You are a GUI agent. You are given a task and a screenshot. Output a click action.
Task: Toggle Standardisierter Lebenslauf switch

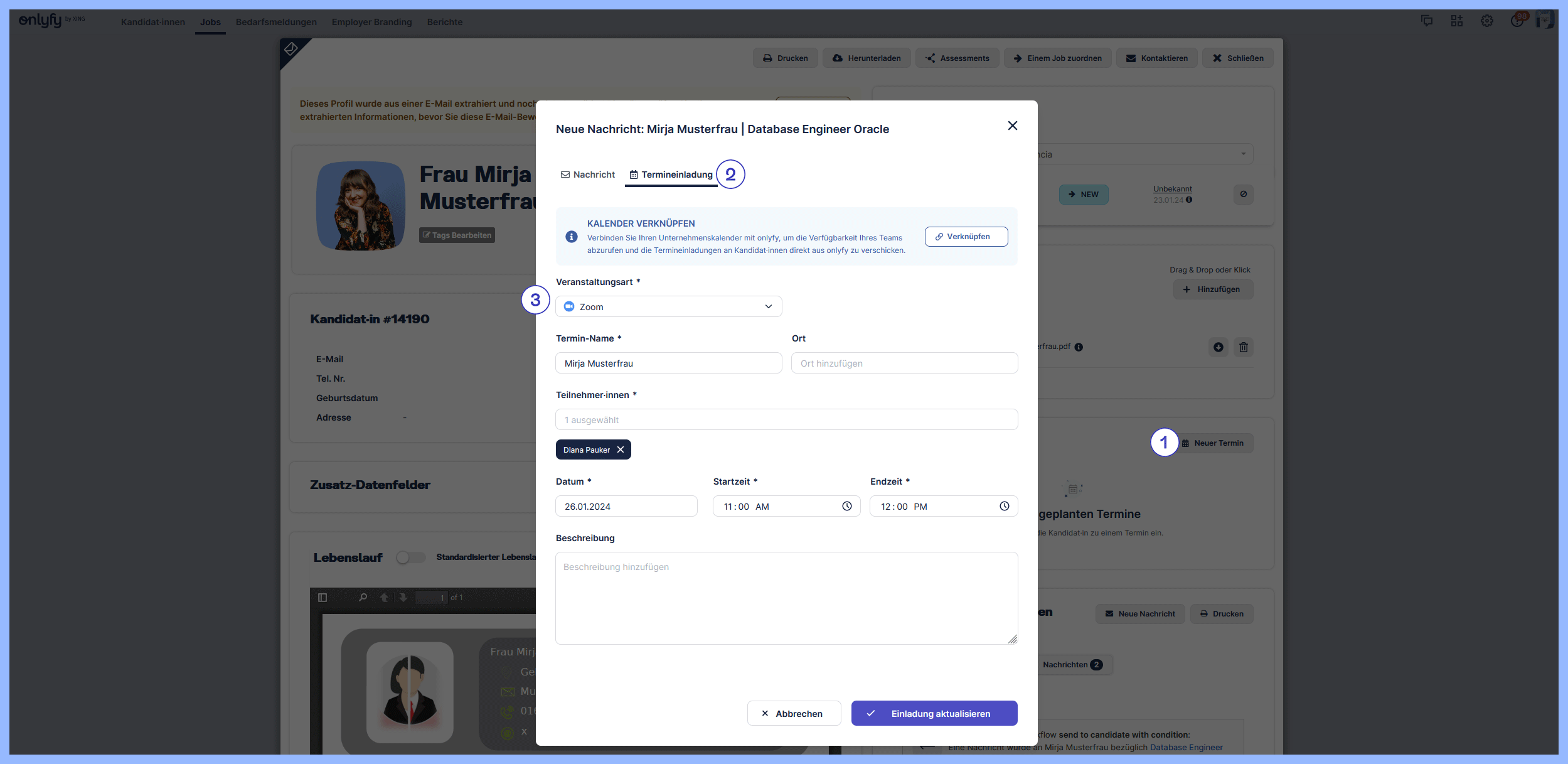tap(410, 557)
